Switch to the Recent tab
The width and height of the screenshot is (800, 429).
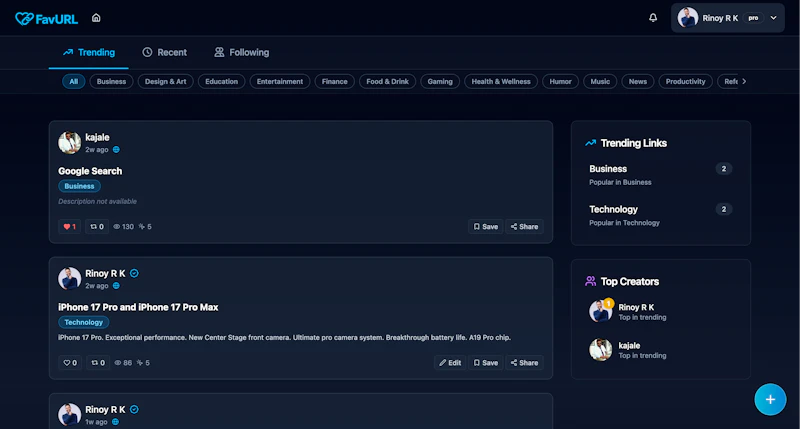tap(164, 53)
